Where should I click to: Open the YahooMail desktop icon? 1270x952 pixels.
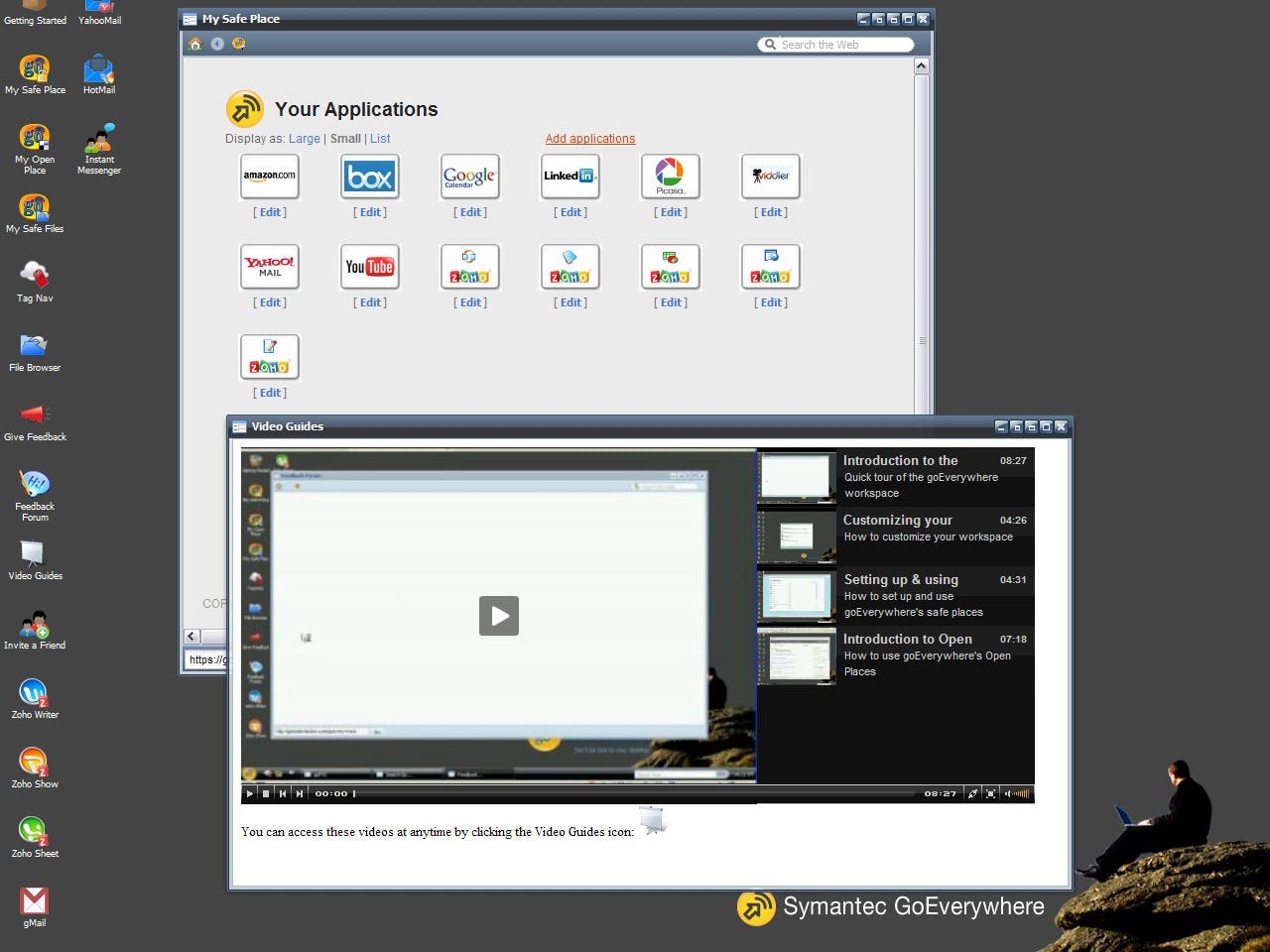point(99,12)
